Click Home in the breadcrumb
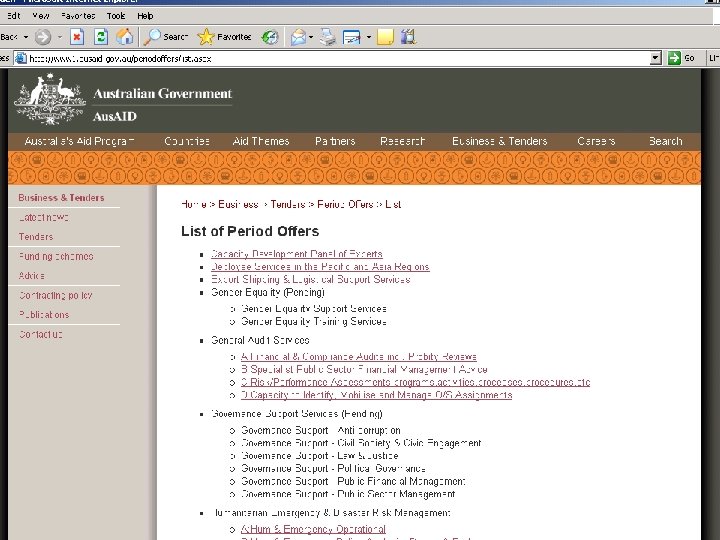Viewport: 720px width, 540px height. pyautogui.click(x=194, y=204)
